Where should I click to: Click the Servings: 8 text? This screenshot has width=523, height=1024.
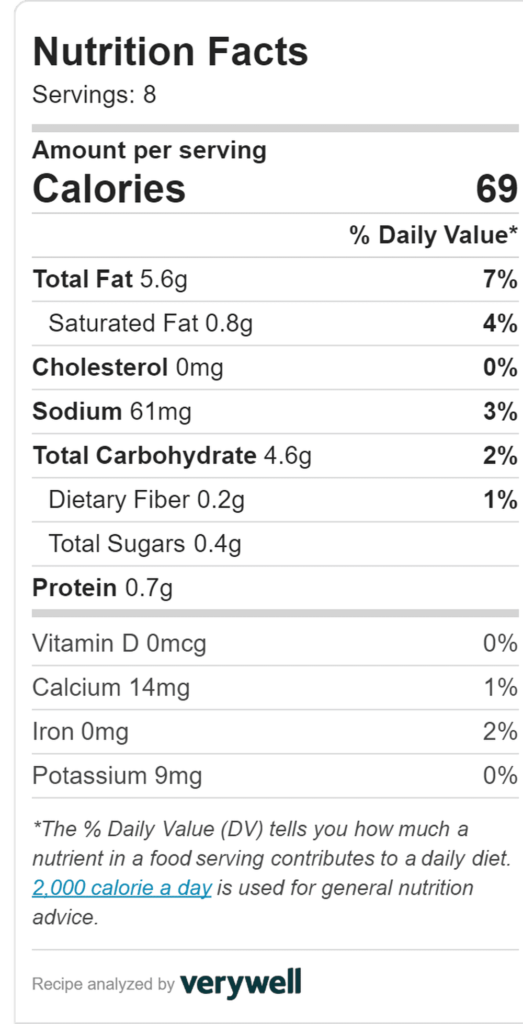point(94,95)
